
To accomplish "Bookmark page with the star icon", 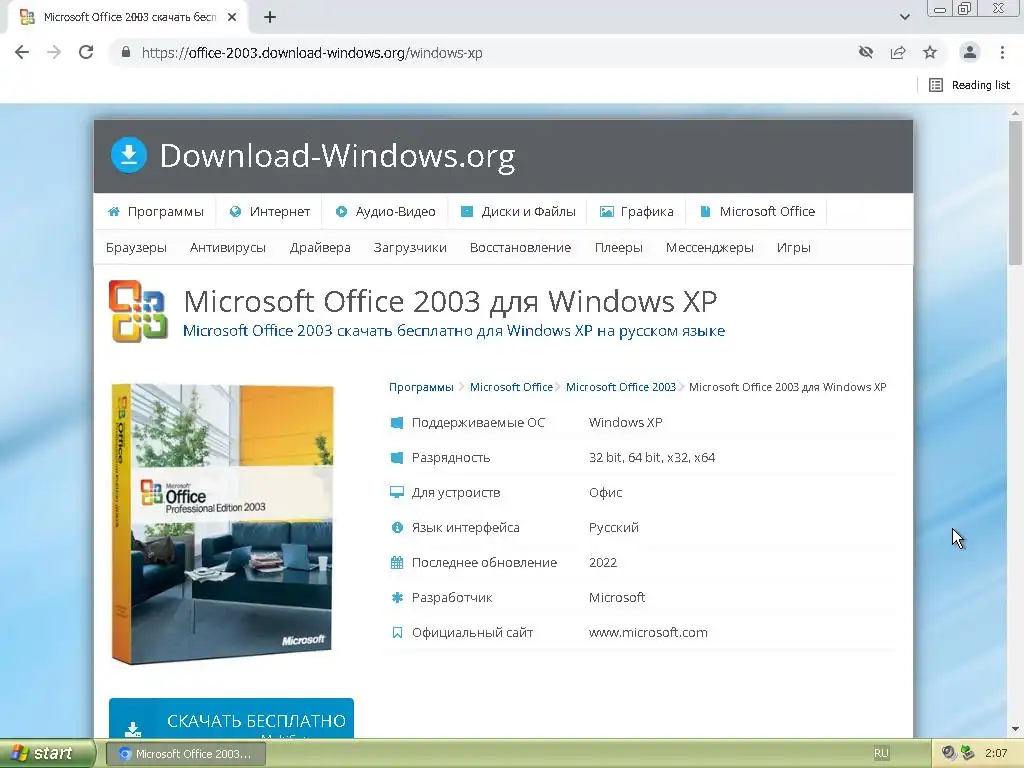I will (x=930, y=52).
